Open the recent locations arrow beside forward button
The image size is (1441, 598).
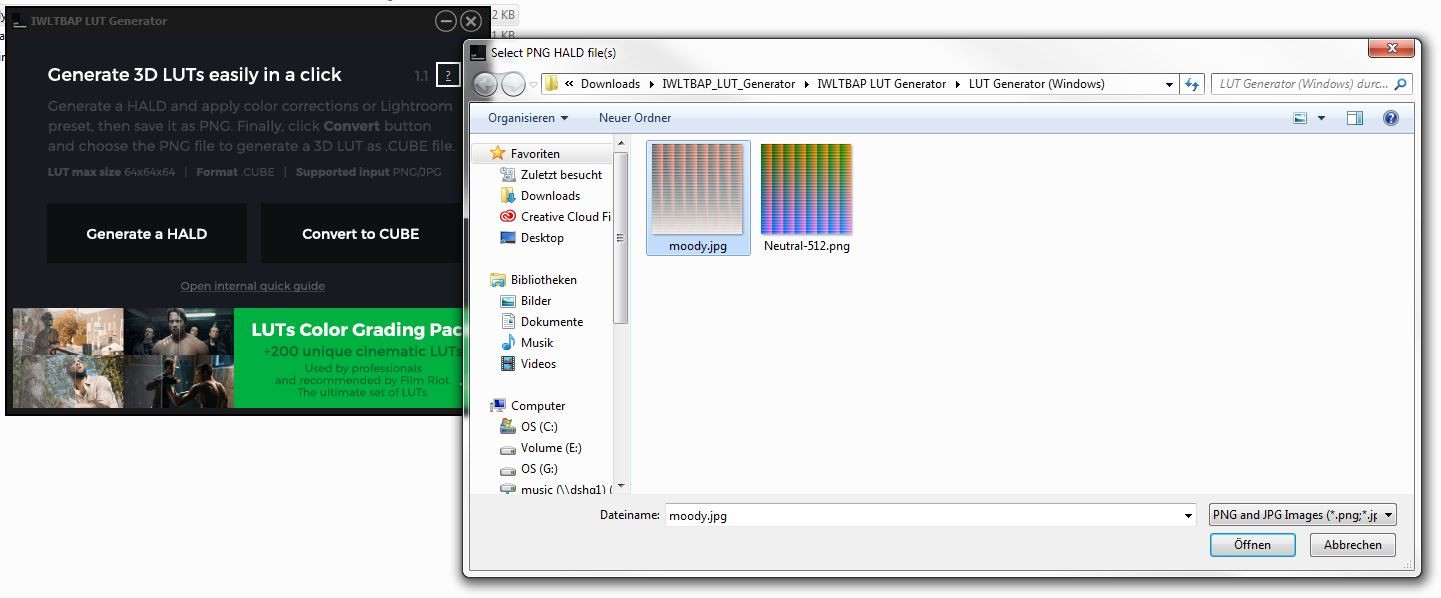533,85
